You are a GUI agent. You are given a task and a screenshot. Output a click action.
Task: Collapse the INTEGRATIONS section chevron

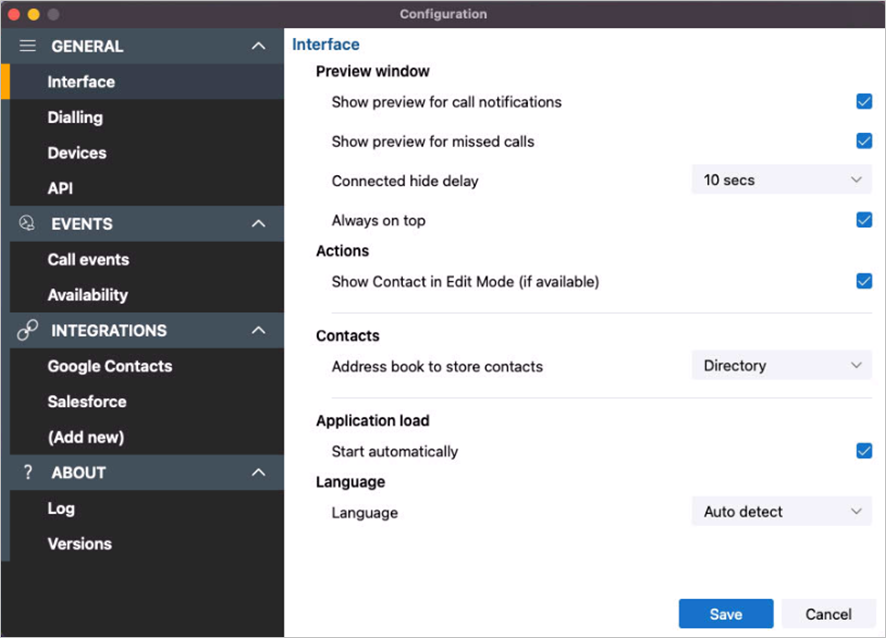click(x=258, y=330)
